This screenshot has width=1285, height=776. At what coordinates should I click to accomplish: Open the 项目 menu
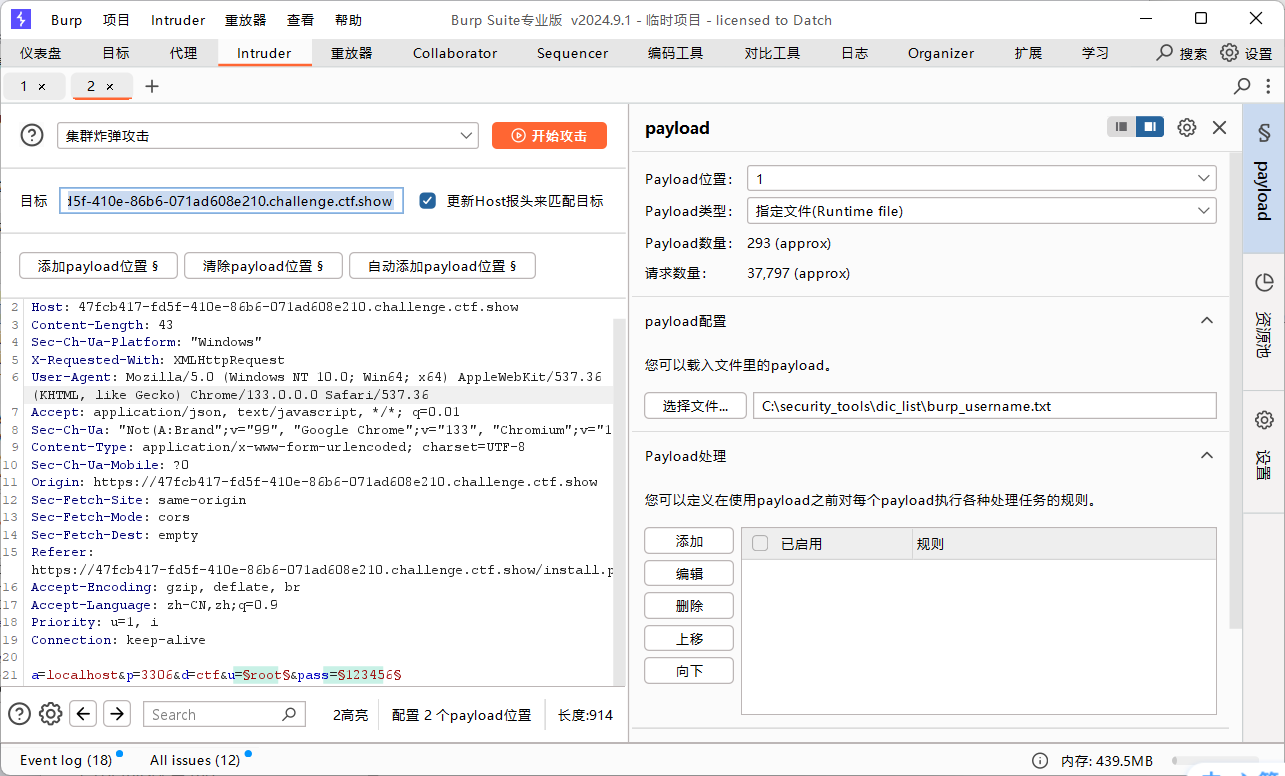(116, 20)
